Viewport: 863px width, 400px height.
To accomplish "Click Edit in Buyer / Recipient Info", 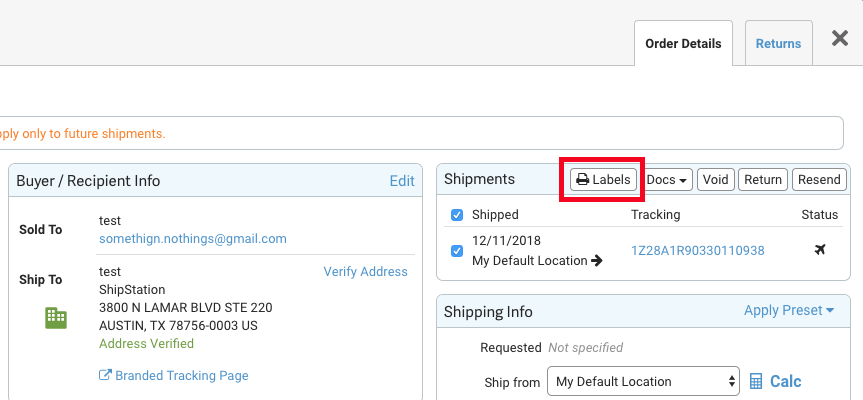I will click(x=402, y=181).
